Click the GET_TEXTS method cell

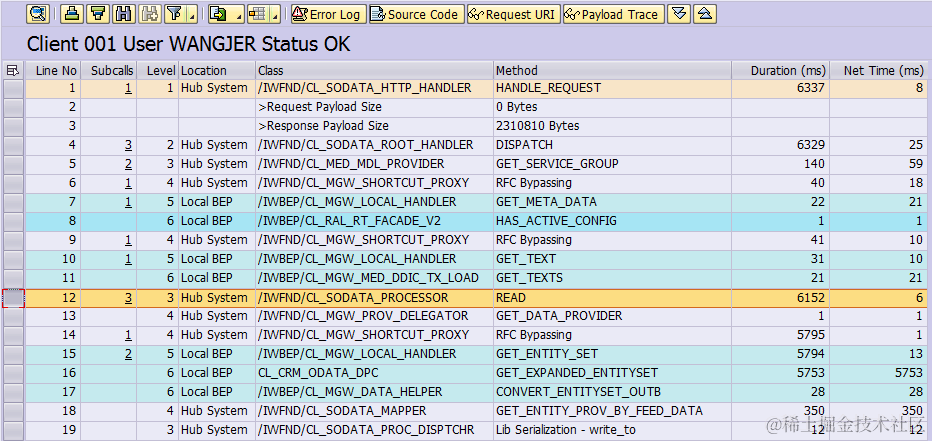pos(612,278)
